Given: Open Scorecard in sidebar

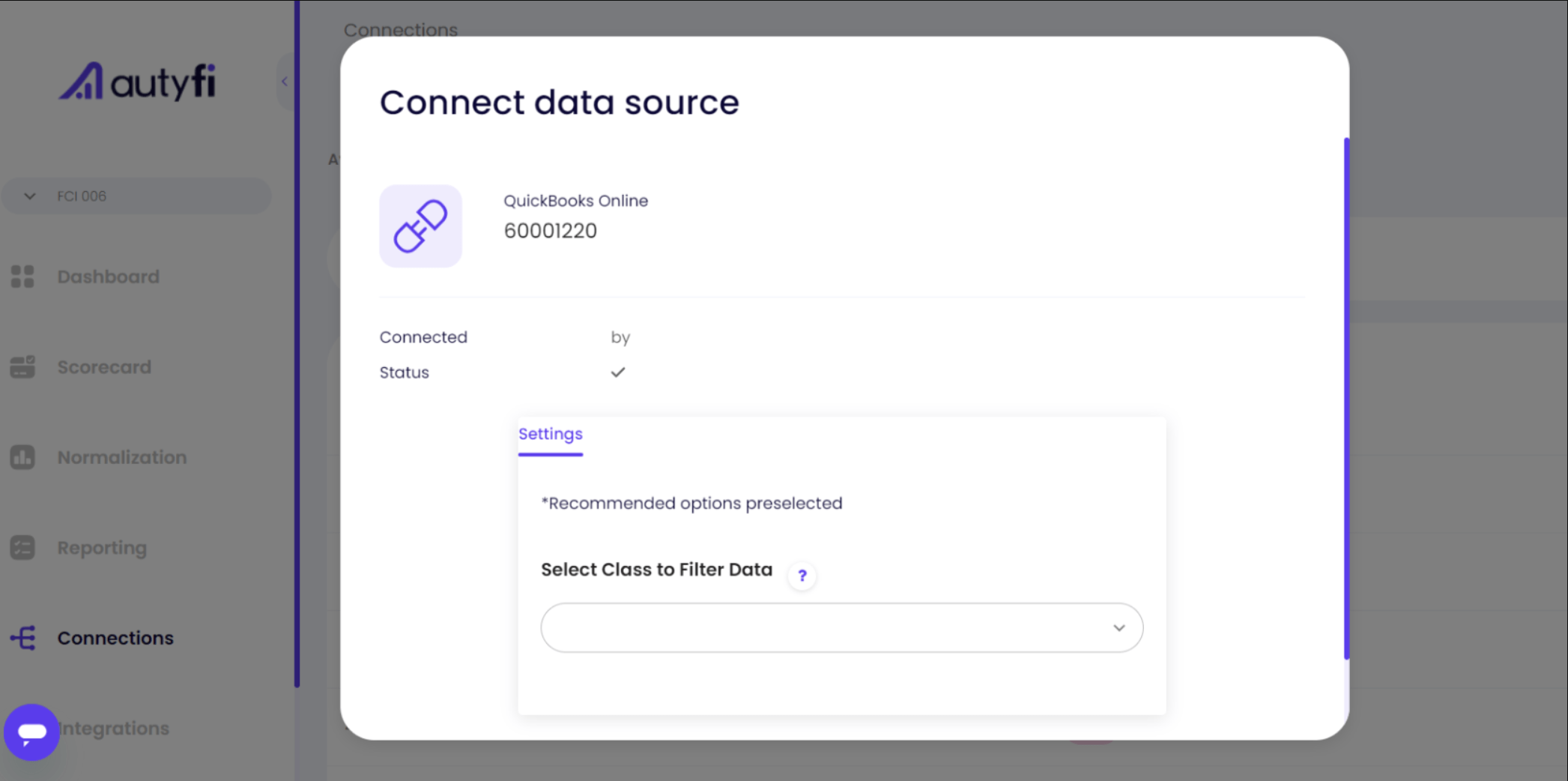Looking at the screenshot, I should (x=104, y=367).
